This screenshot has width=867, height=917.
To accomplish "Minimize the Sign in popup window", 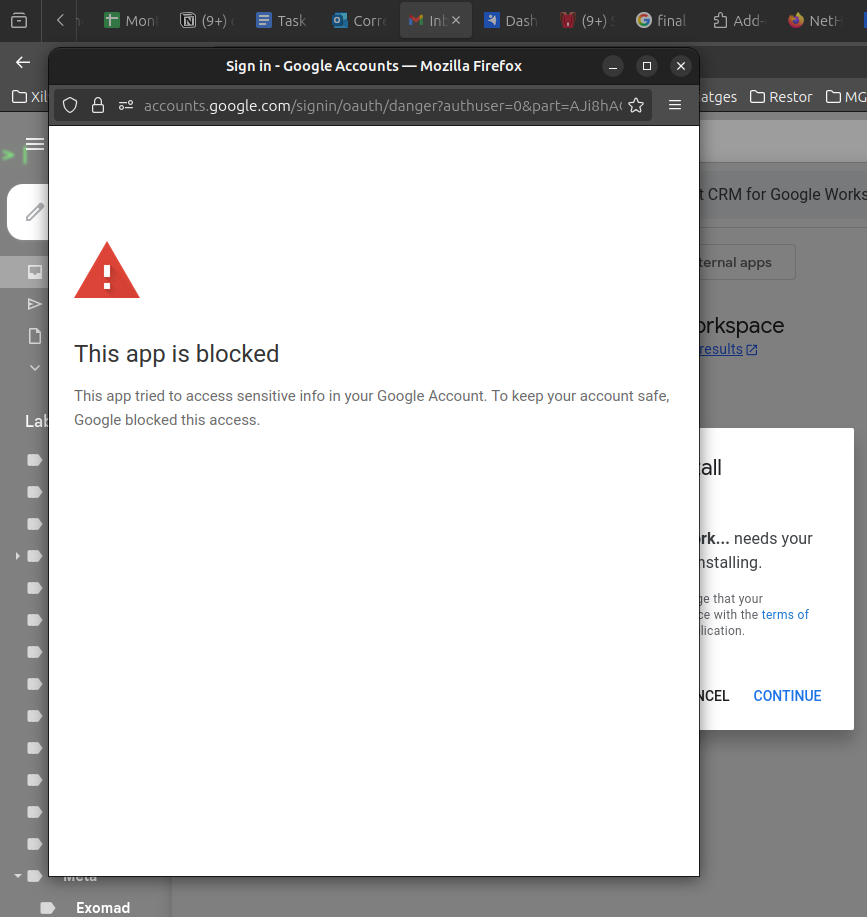I will [x=613, y=66].
